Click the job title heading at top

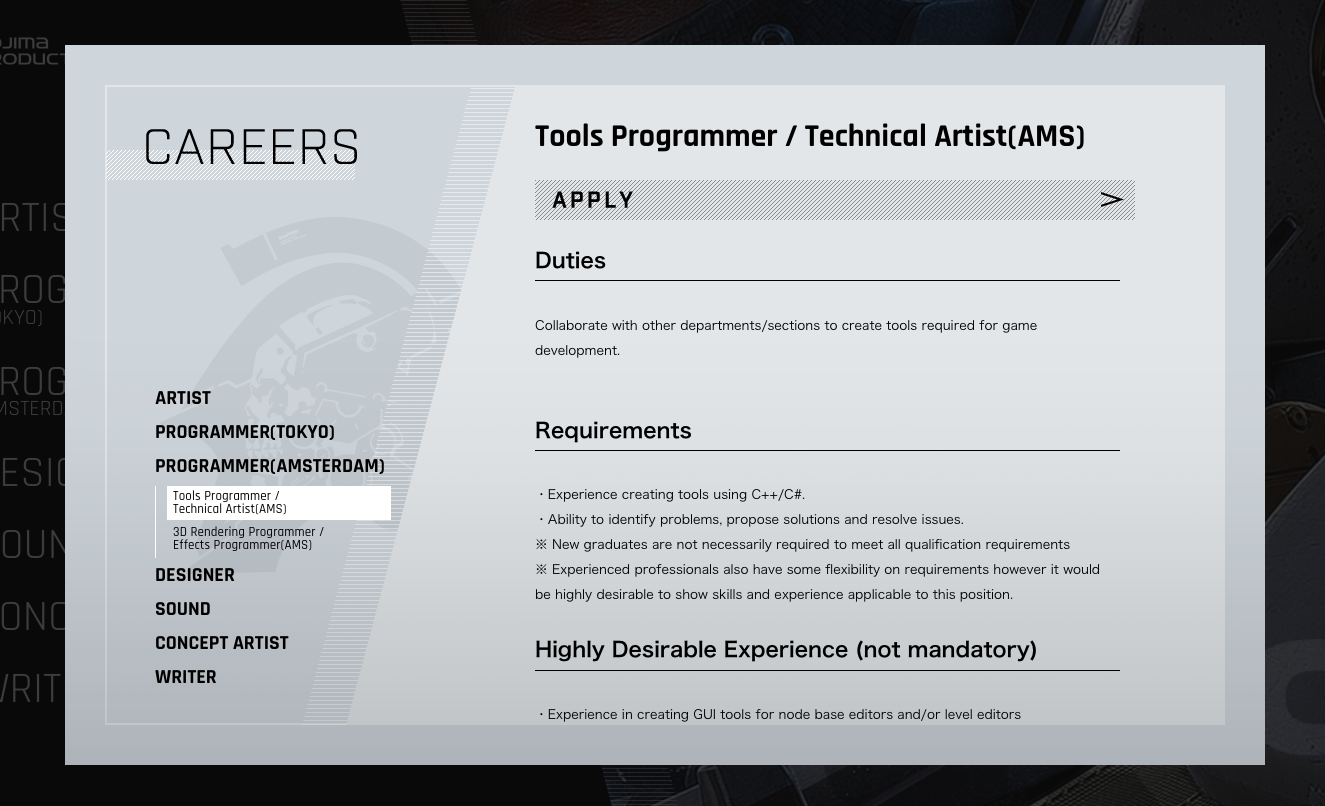pos(809,137)
